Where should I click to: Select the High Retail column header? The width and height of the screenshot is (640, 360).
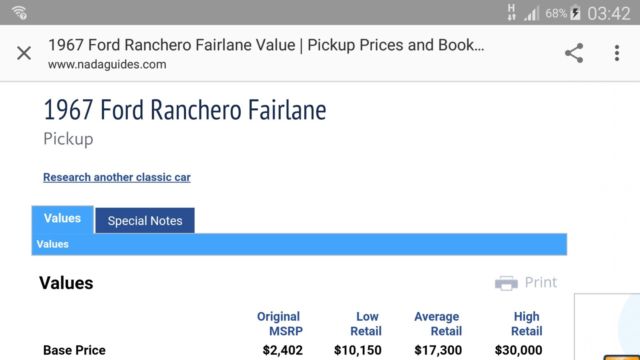527,324
